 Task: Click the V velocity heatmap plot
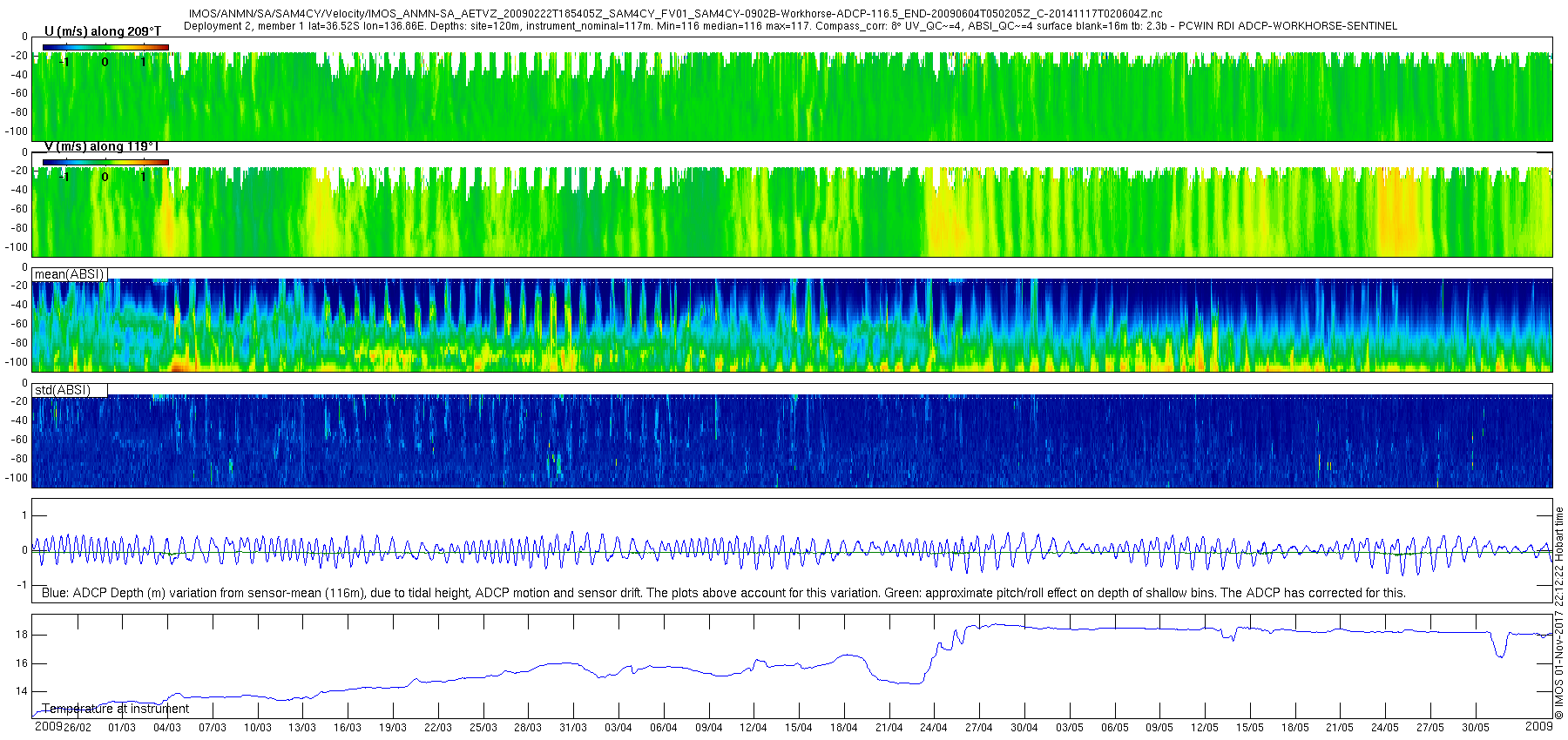792,204
